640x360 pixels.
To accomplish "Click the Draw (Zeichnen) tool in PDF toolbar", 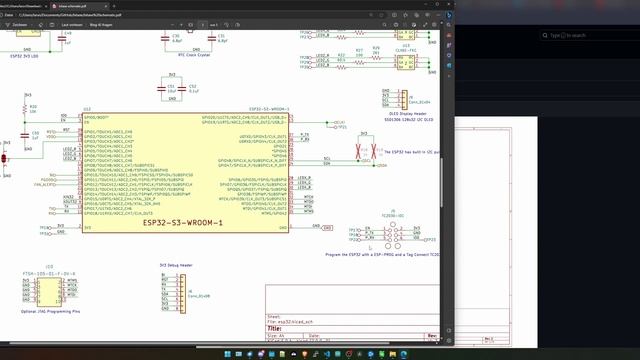I will [x=16, y=25].
